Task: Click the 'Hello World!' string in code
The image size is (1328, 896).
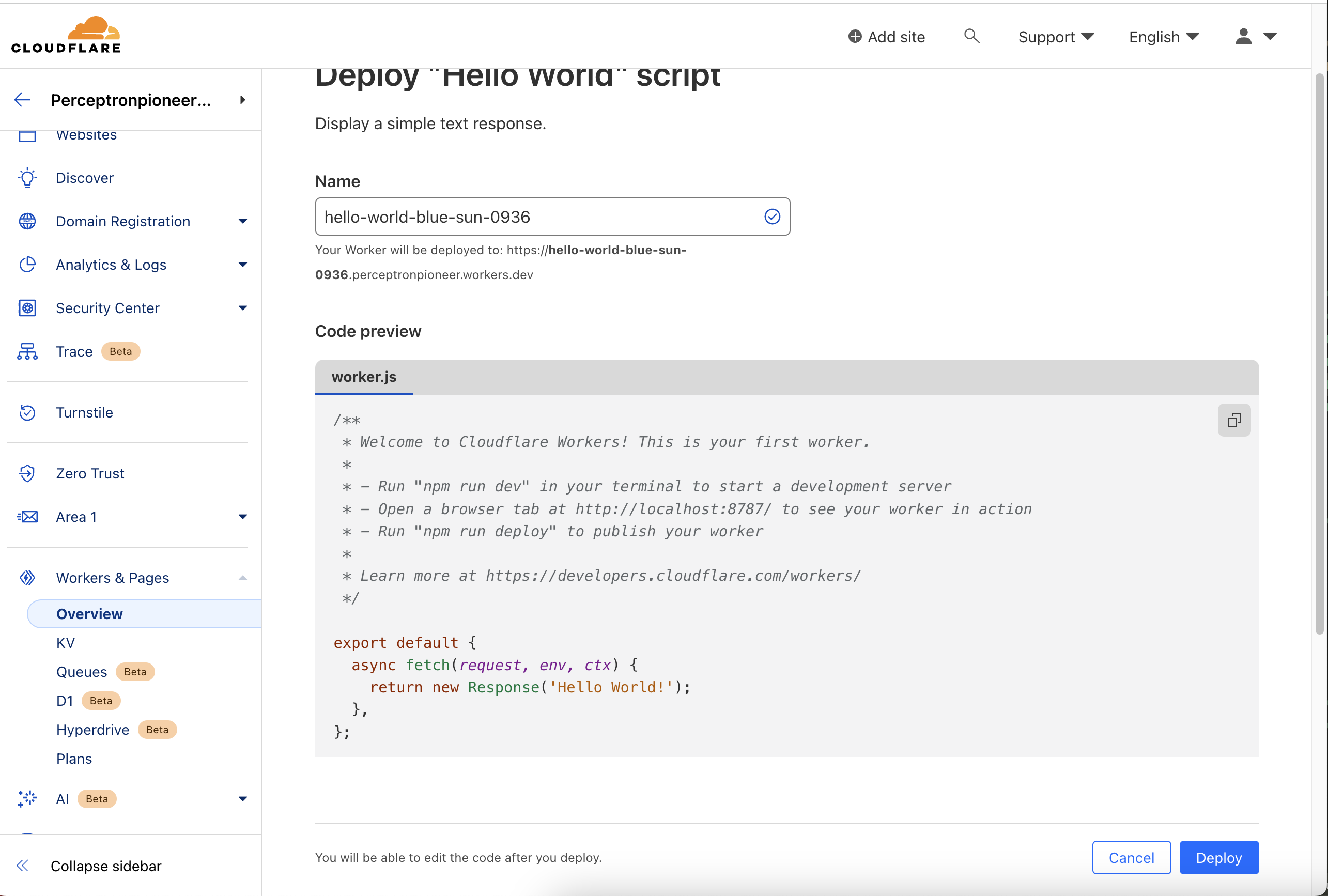Action: click(x=611, y=687)
